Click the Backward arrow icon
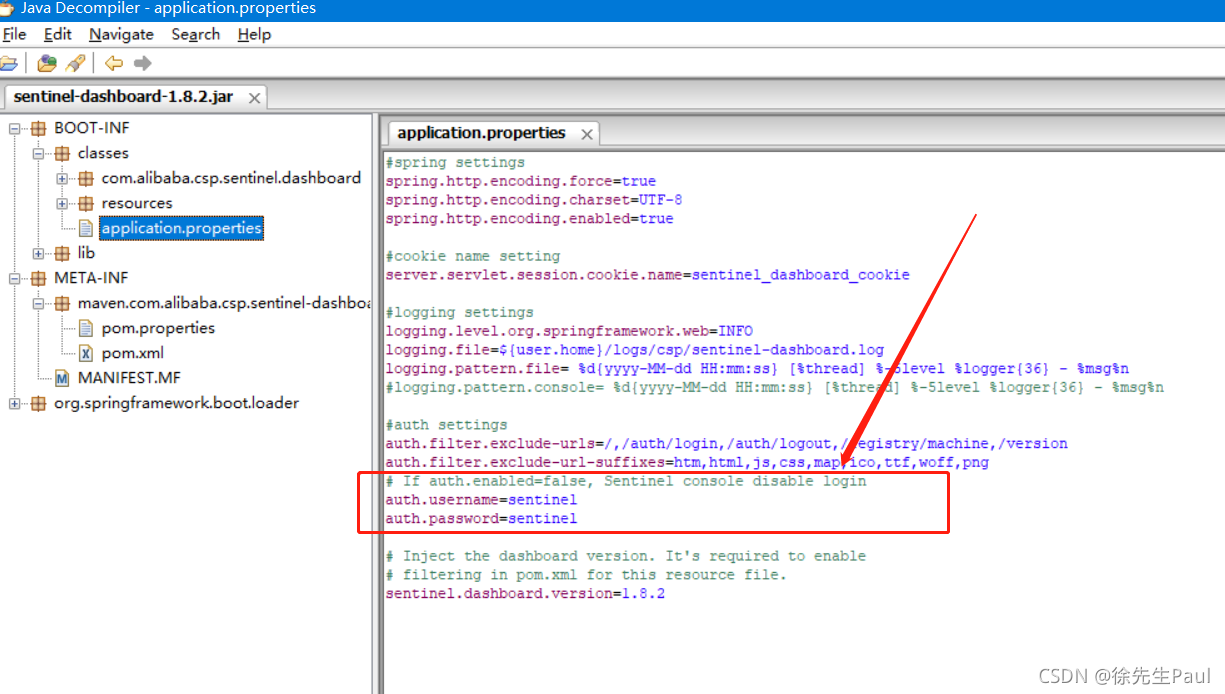This screenshot has width=1225, height=694. tap(114, 63)
